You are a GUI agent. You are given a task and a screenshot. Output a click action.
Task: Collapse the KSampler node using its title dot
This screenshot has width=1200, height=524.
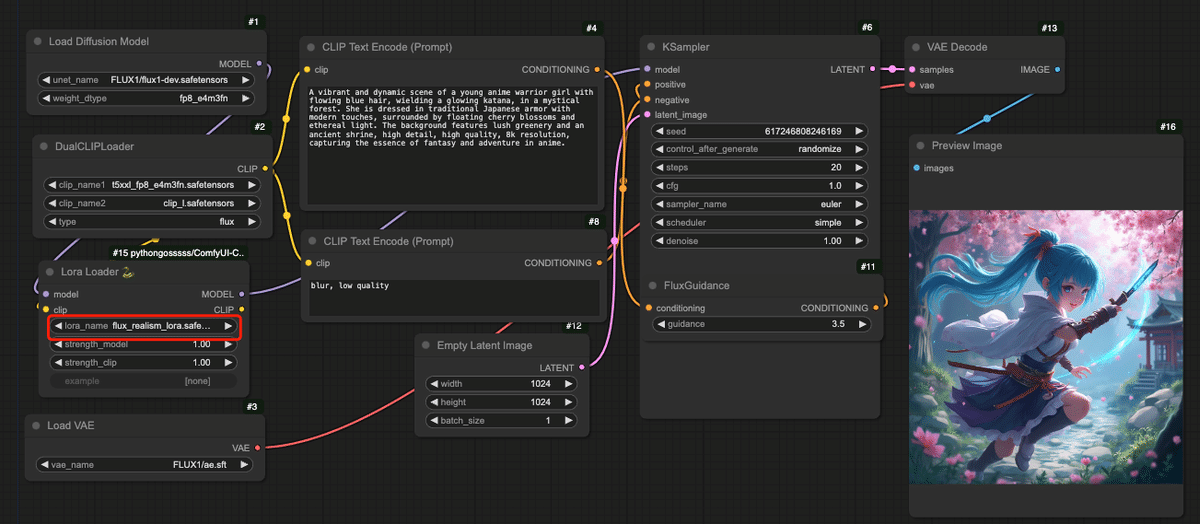649,47
